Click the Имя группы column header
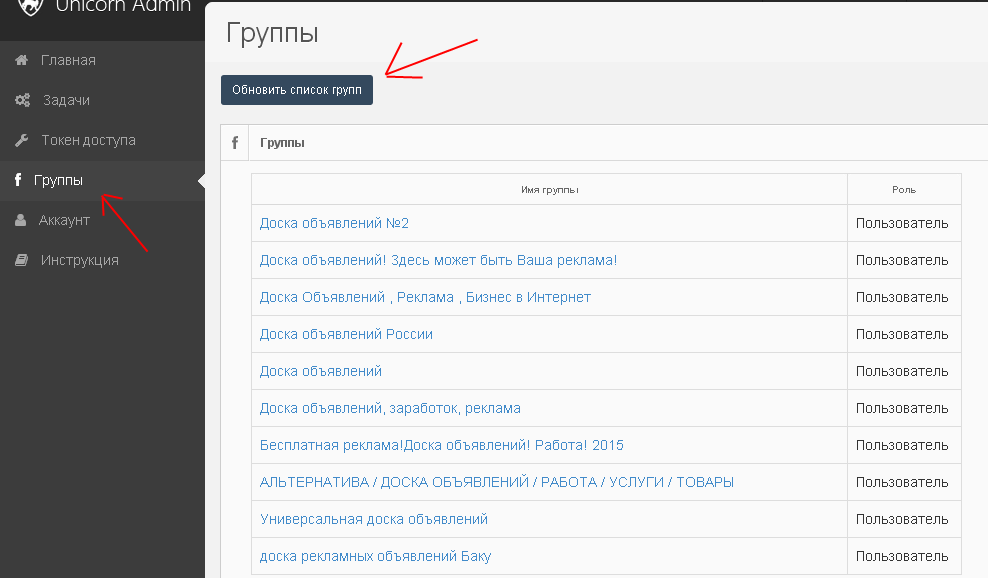This screenshot has width=988, height=578. tap(549, 189)
